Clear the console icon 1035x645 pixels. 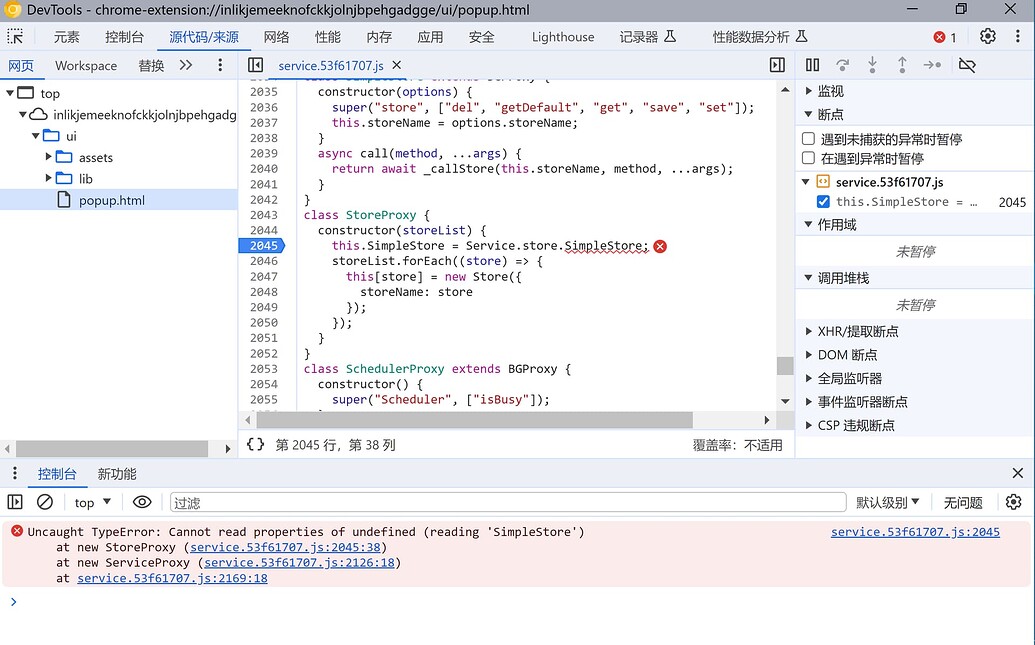pyautogui.click(x=44, y=502)
